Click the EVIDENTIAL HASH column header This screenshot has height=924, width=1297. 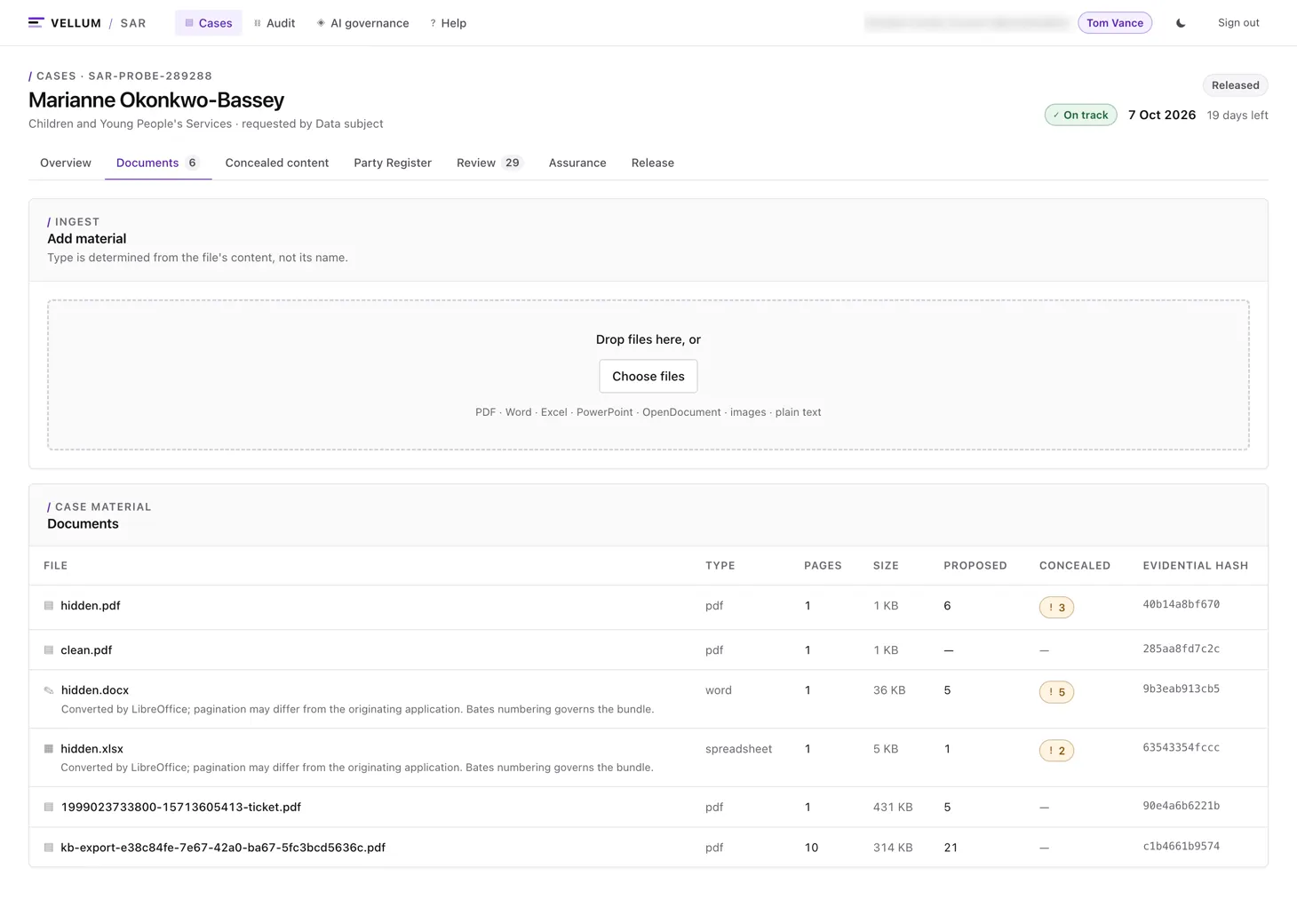1196,566
